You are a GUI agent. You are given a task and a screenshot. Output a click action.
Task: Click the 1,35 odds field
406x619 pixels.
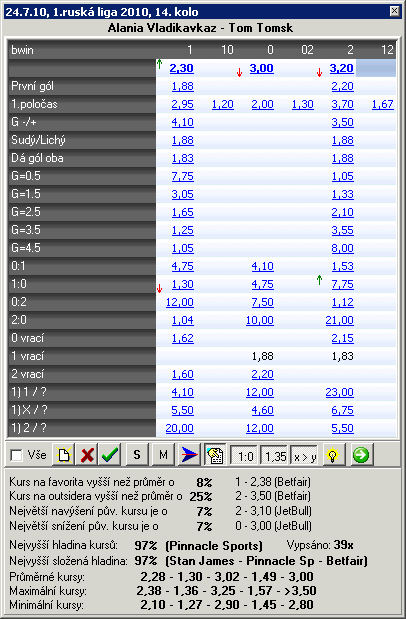(275, 456)
